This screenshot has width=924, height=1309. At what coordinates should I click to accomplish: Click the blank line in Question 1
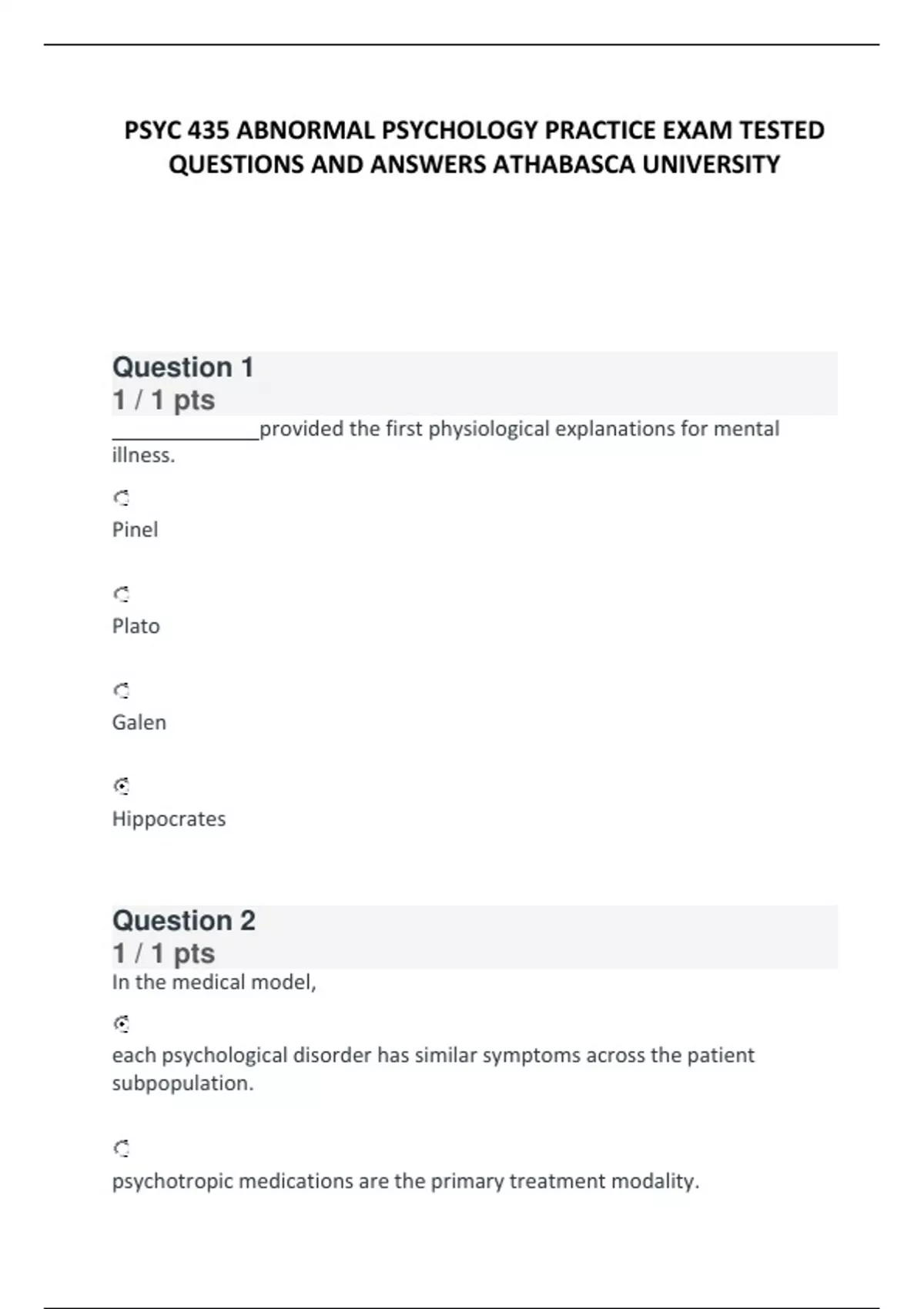point(186,436)
